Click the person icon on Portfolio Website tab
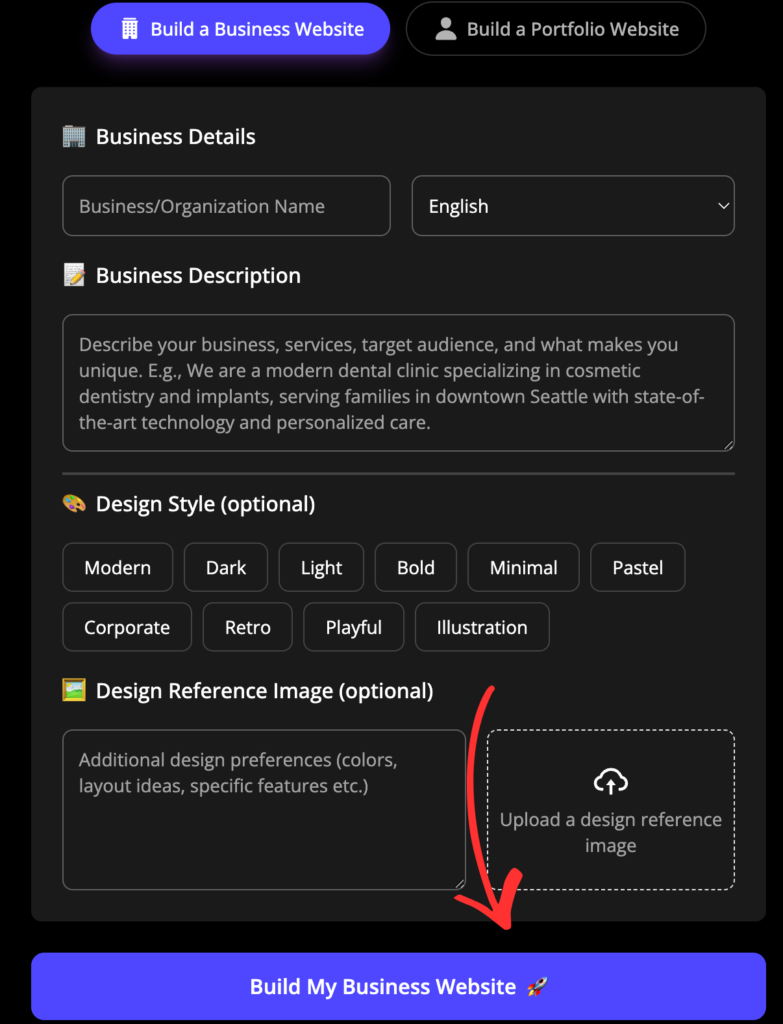783x1024 pixels. click(x=446, y=29)
